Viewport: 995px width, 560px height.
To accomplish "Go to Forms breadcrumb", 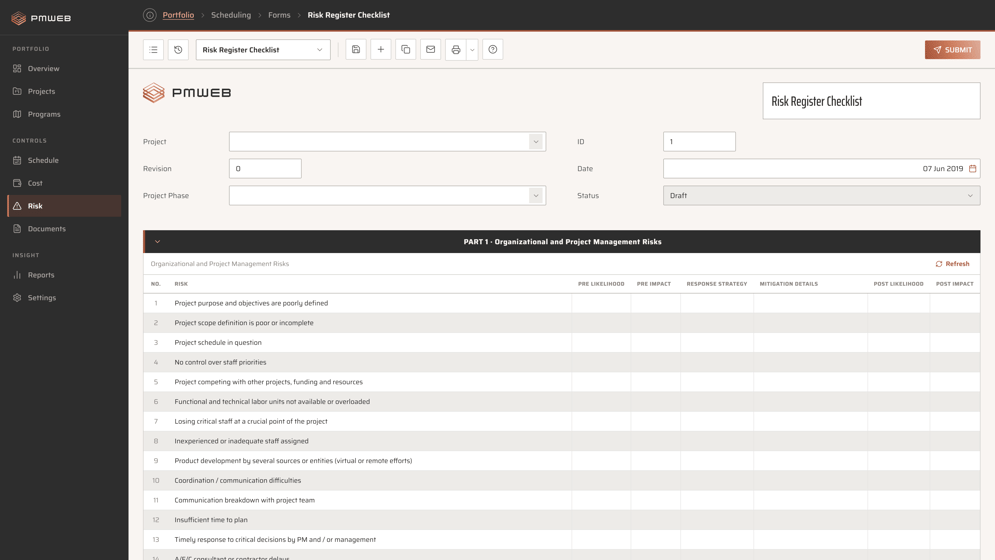I will (x=279, y=15).
